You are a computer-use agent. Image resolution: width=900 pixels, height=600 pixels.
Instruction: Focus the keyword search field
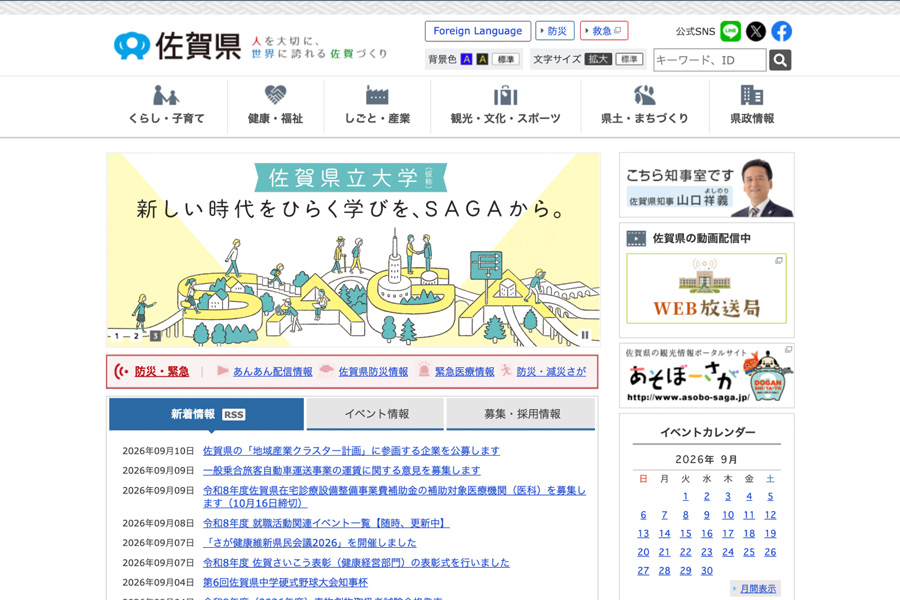pyautogui.click(x=709, y=60)
